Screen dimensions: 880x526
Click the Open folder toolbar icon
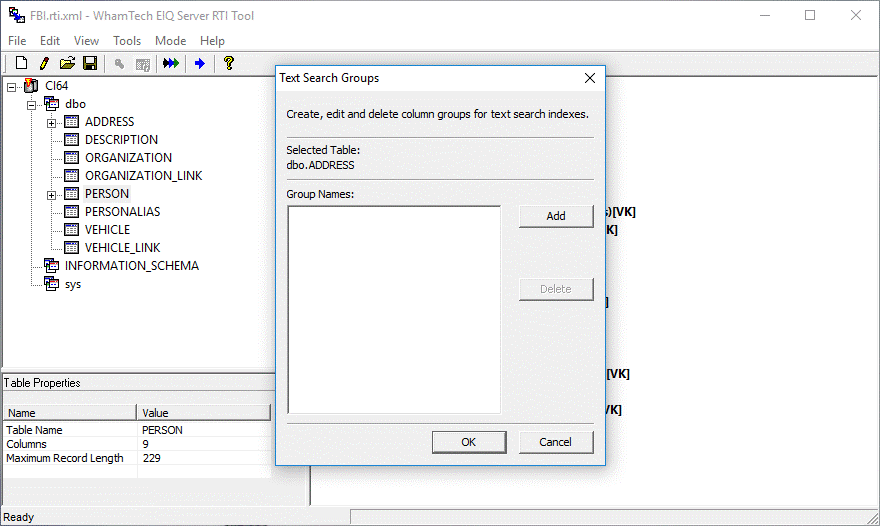click(x=67, y=64)
